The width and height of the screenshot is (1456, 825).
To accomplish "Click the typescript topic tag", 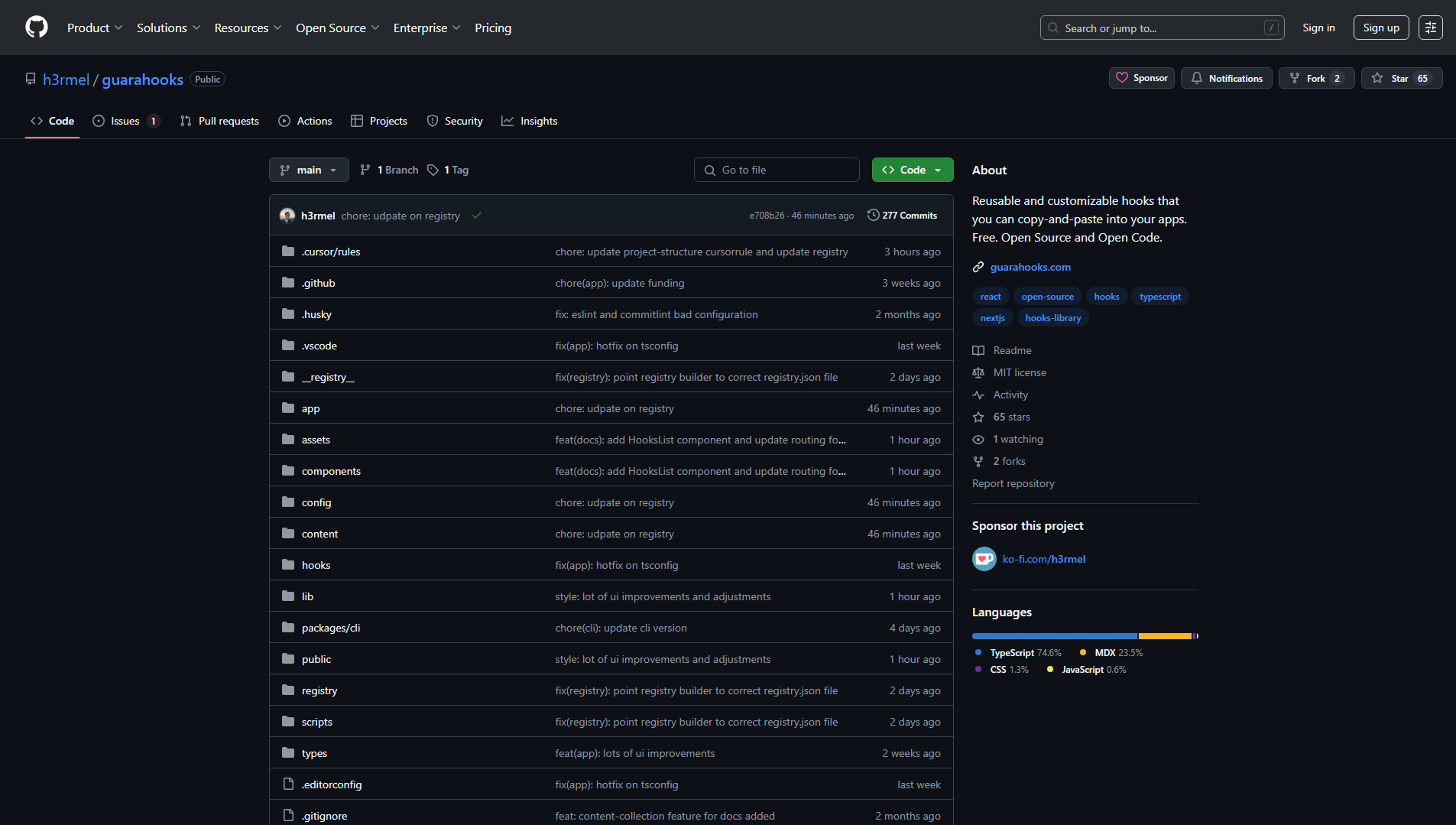I will coord(1159,297).
